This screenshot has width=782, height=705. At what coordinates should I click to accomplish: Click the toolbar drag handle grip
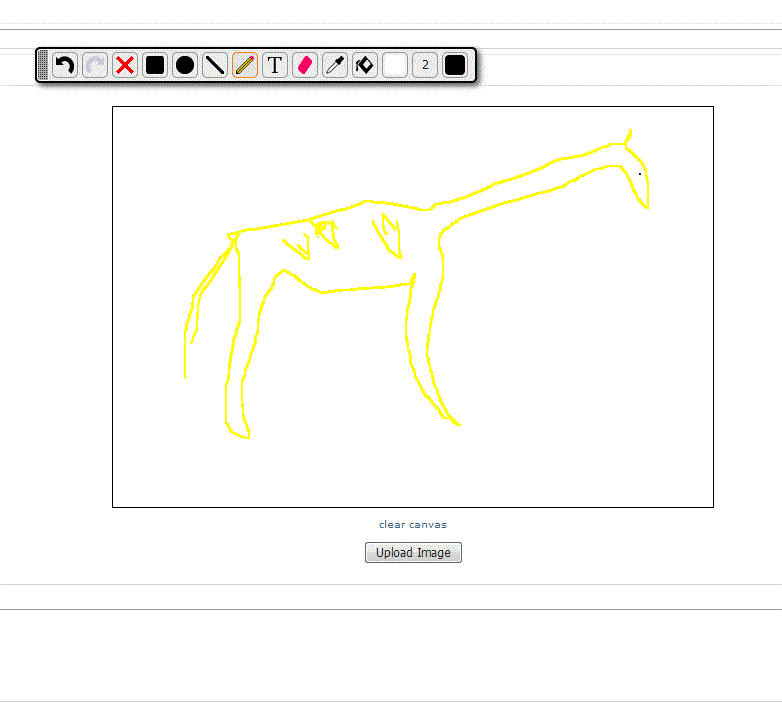42,66
